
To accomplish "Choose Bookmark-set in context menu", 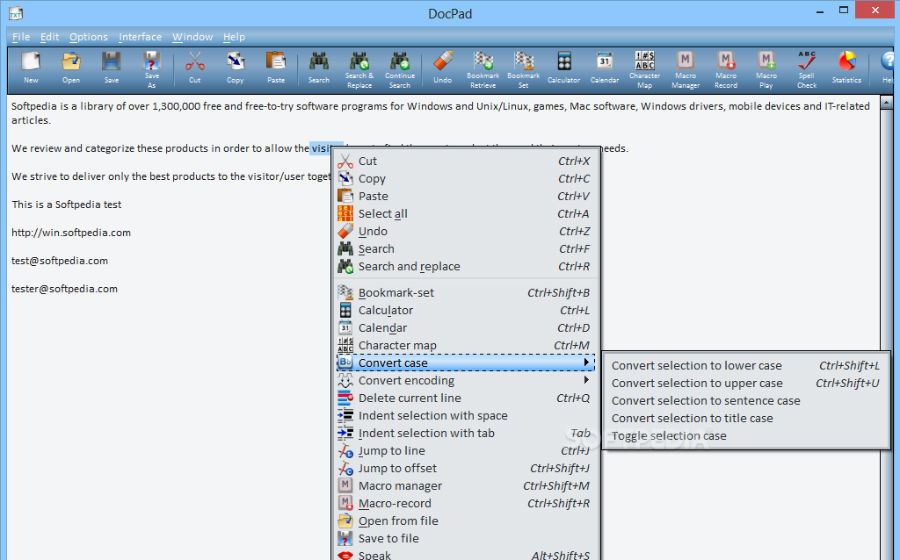I will pyautogui.click(x=465, y=293).
